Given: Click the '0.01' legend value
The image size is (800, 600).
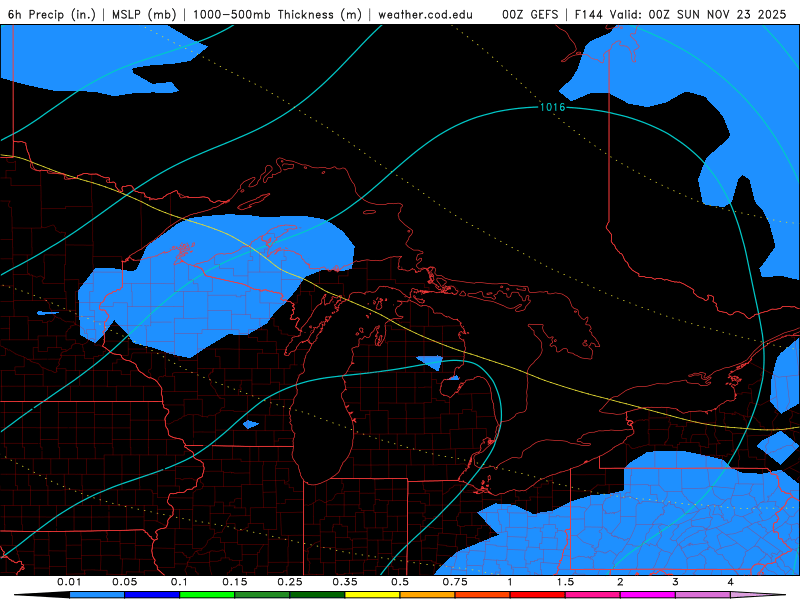Looking at the screenshot, I should pos(69,582).
